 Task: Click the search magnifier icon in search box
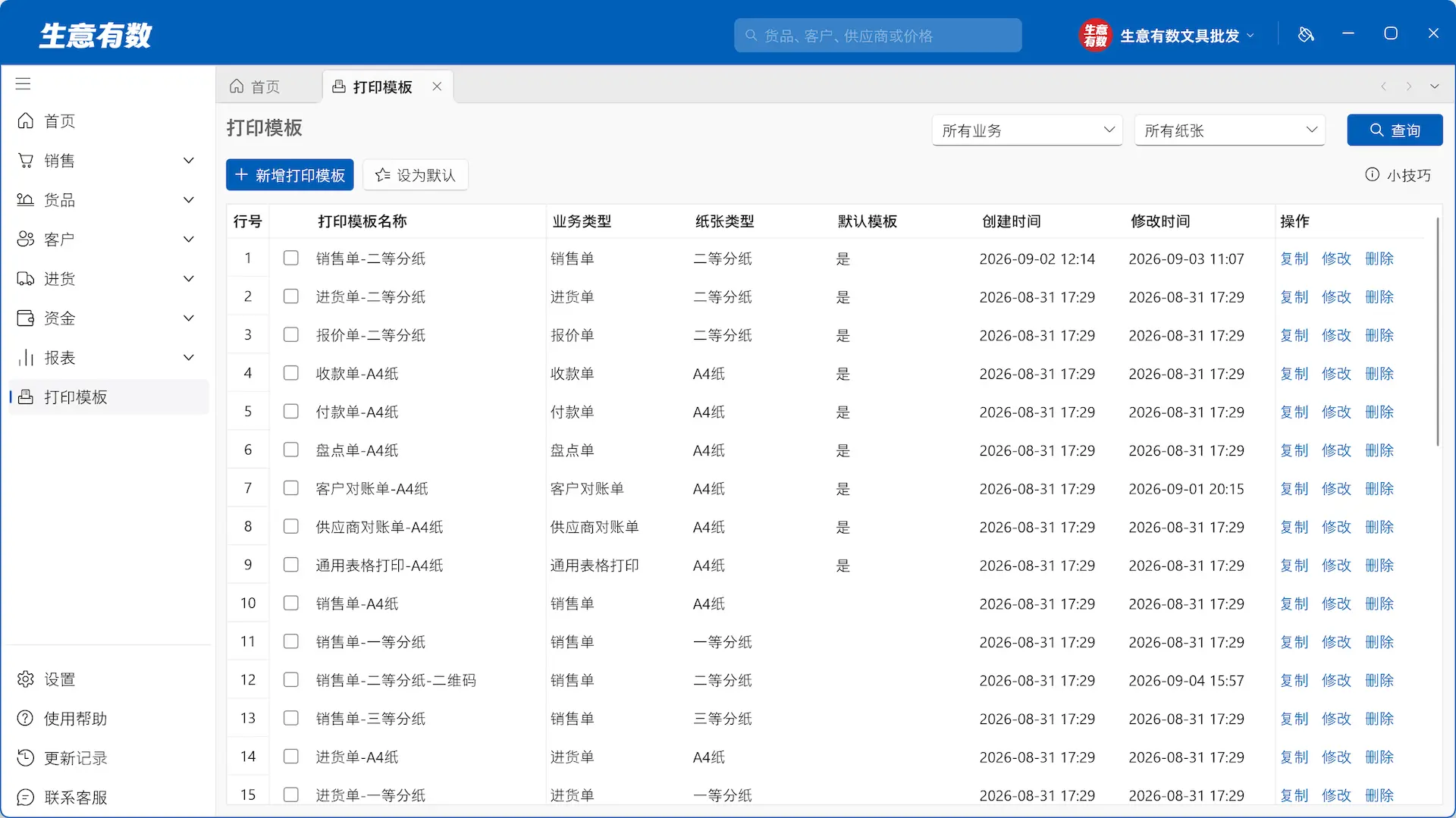[752, 36]
